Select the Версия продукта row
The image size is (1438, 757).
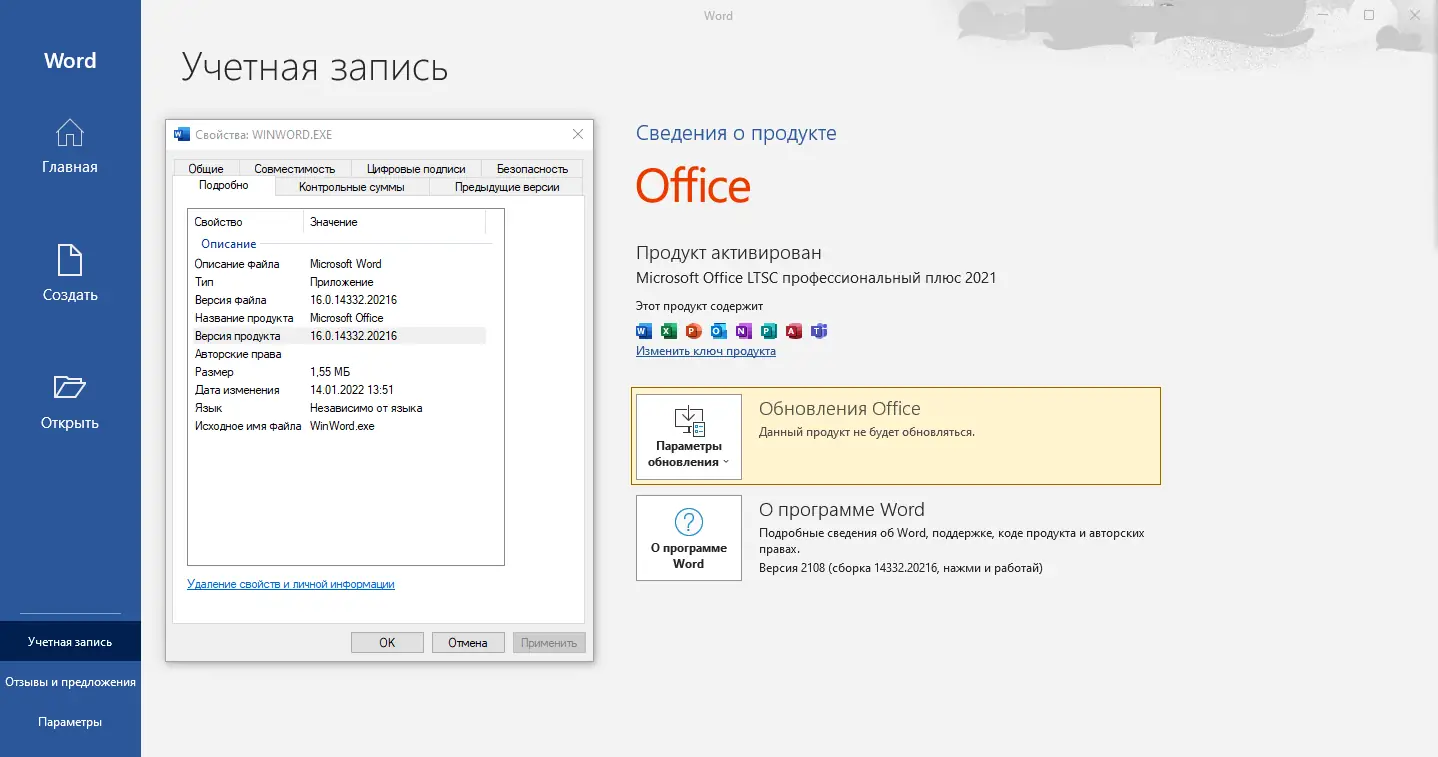(338, 336)
